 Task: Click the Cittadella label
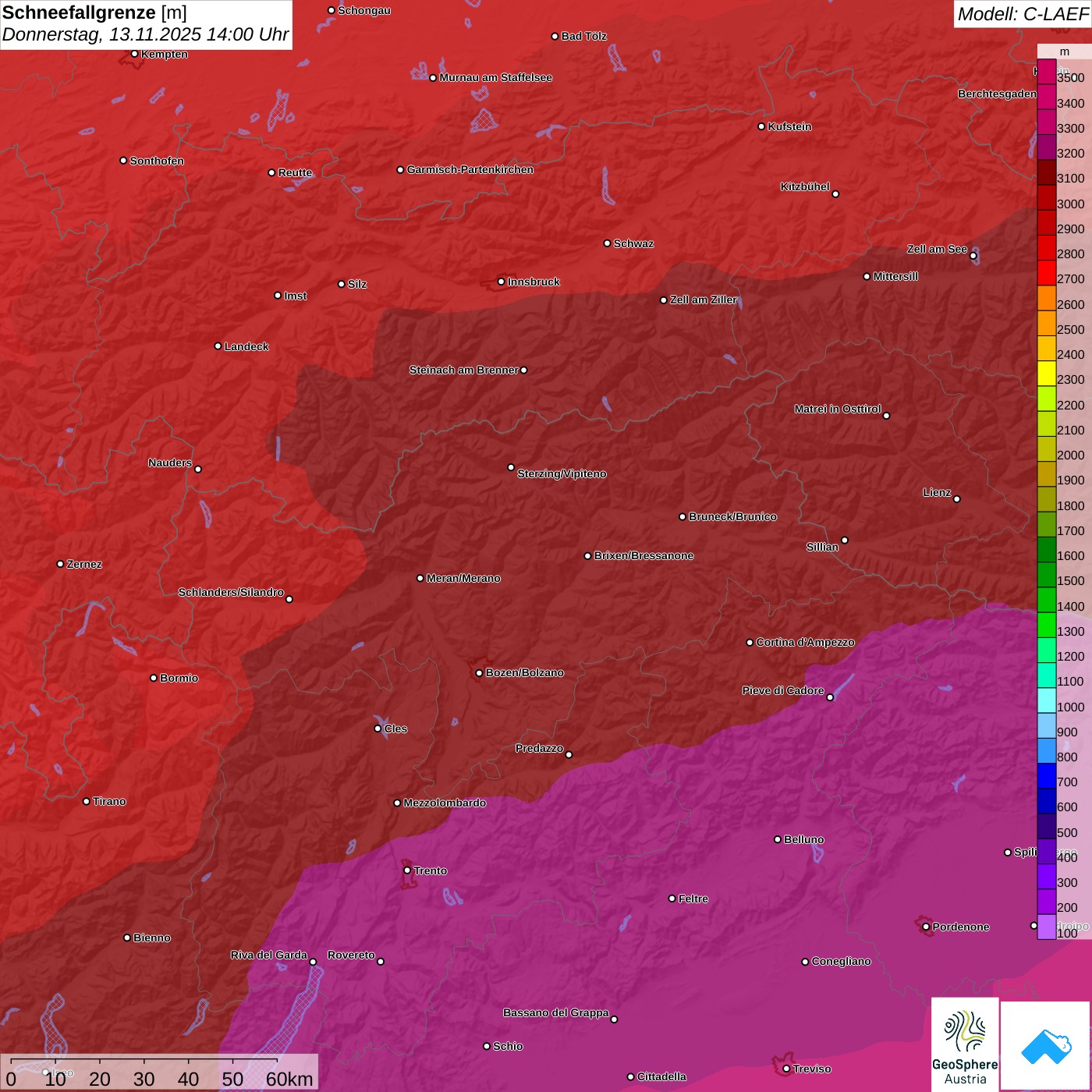pos(661,1077)
